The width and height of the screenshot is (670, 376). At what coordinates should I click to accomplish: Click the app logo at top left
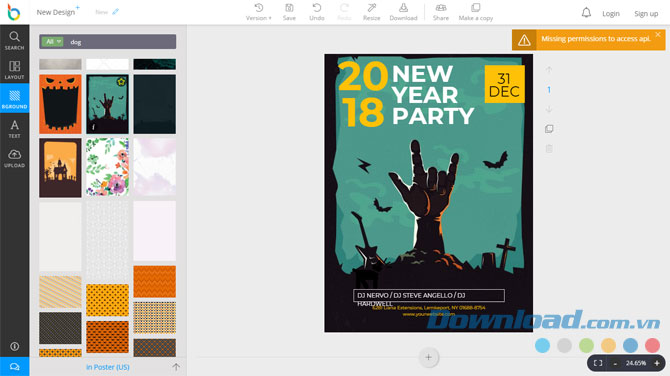click(x=14, y=12)
